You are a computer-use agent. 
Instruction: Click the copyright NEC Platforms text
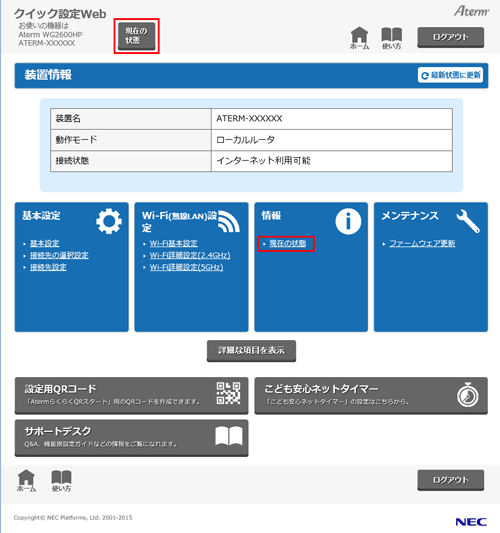pyautogui.click(x=73, y=518)
